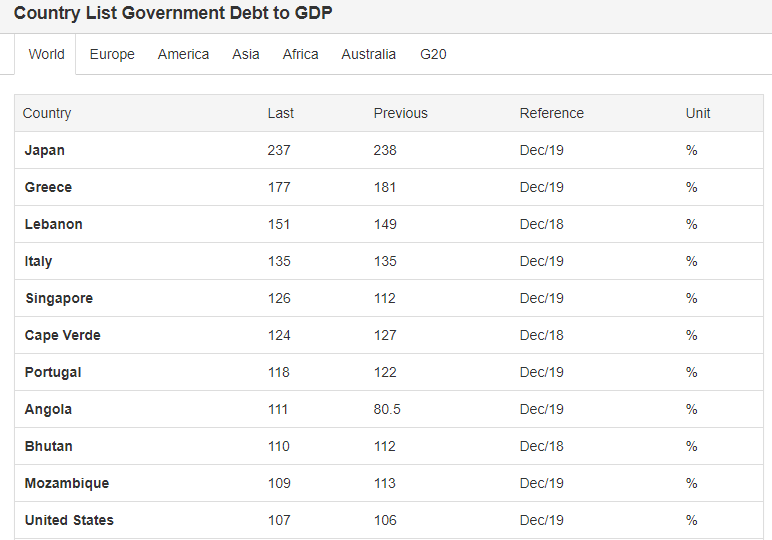Click the Lebanon country link
This screenshot has width=772, height=540.
54,224
